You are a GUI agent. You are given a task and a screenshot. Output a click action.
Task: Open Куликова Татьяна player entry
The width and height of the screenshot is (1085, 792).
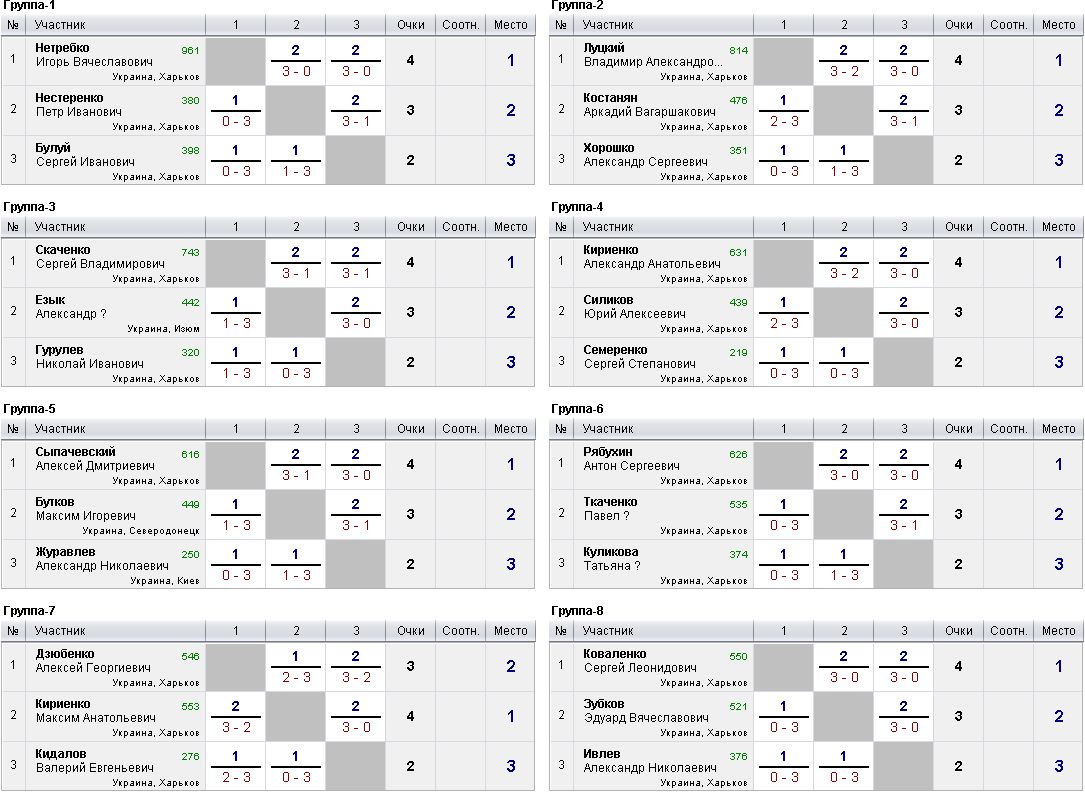[x=612, y=558]
